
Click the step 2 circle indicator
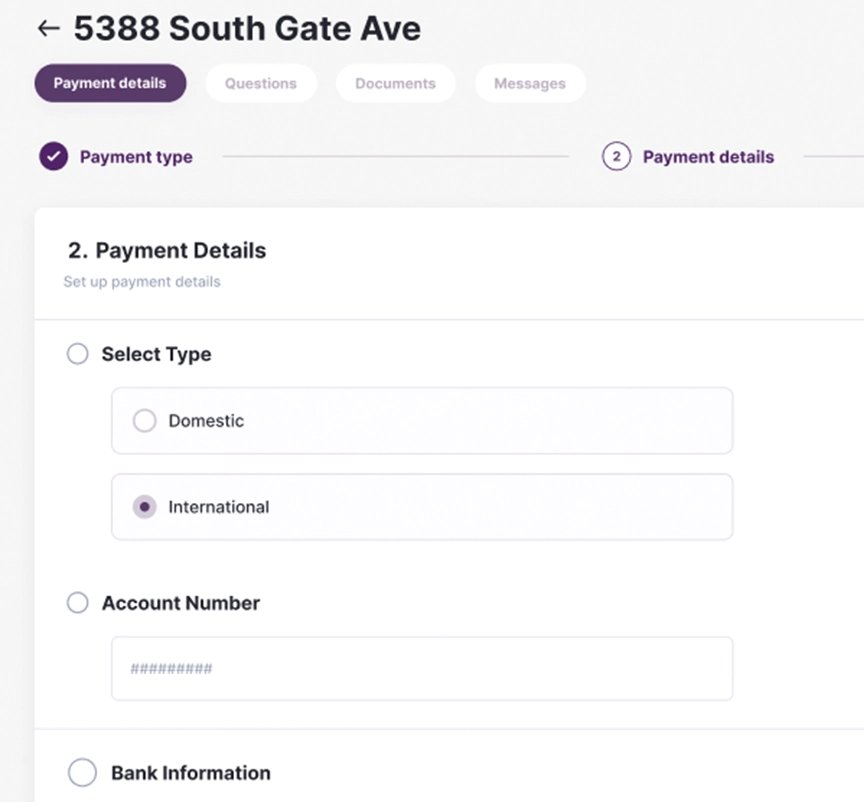(x=616, y=156)
